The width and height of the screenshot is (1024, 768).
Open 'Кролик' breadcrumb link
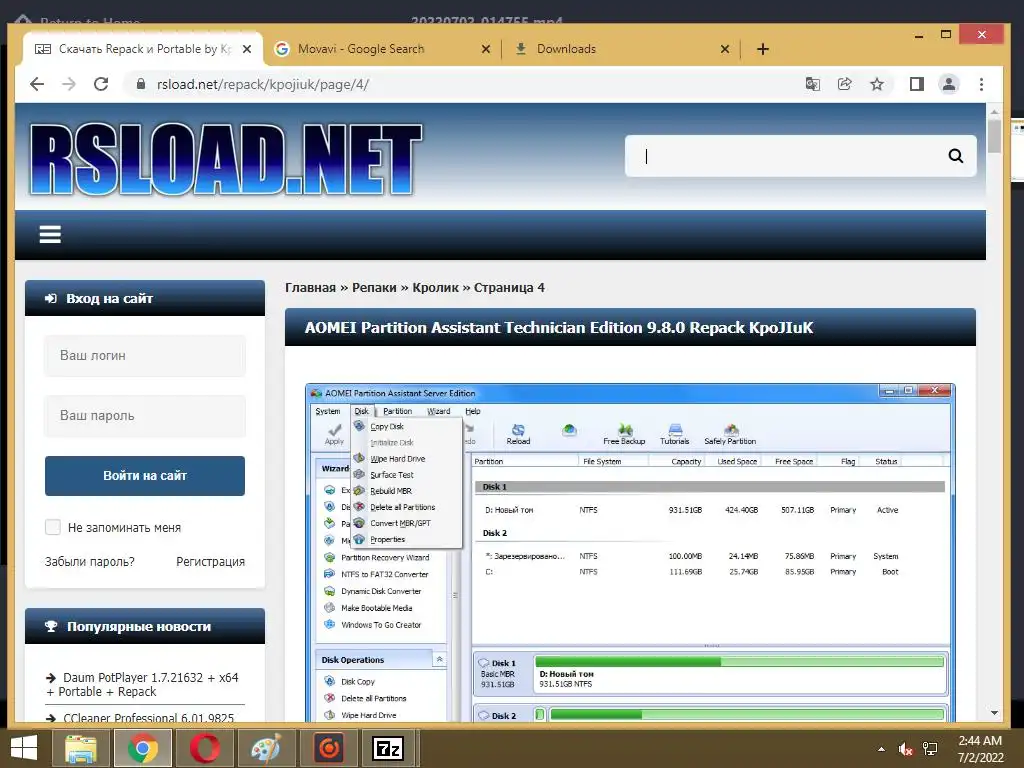click(436, 288)
